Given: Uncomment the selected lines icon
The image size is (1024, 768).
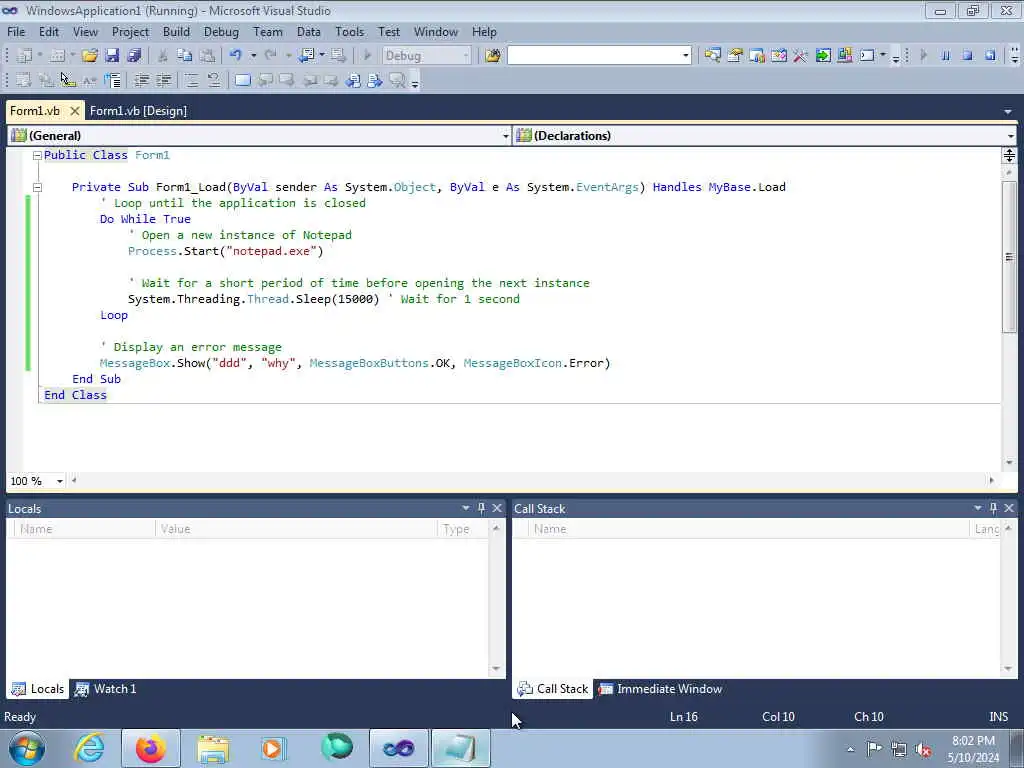Looking at the screenshot, I should pos(214,80).
